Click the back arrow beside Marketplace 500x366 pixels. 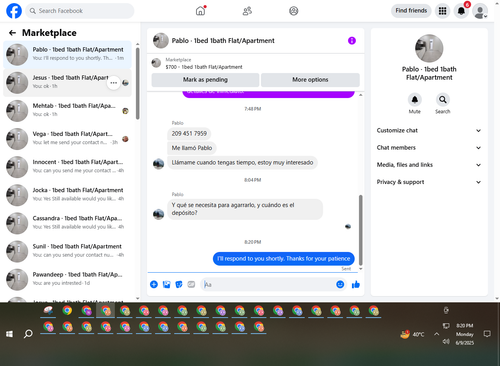[x=12, y=33]
